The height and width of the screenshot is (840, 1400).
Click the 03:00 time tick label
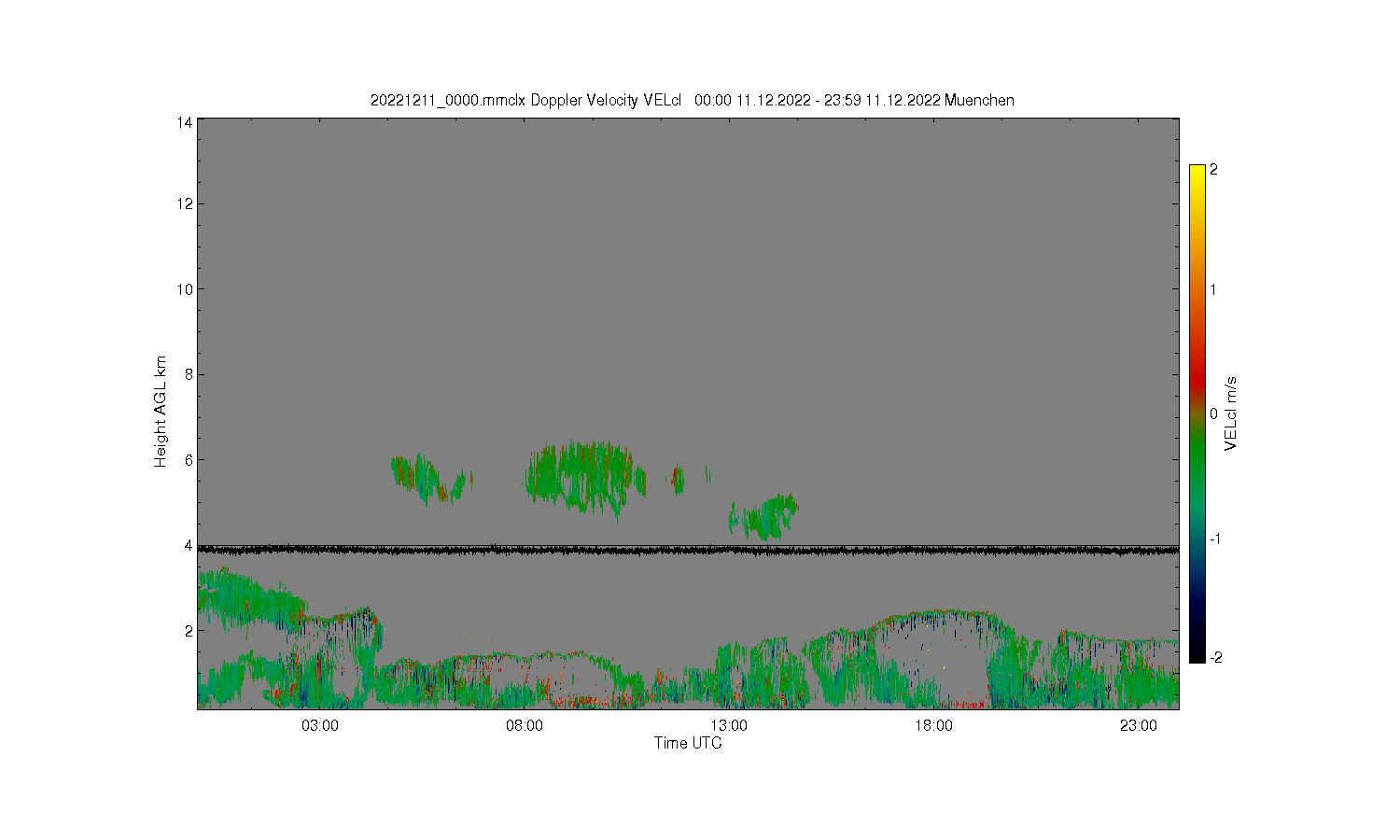click(x=320, y=726)
